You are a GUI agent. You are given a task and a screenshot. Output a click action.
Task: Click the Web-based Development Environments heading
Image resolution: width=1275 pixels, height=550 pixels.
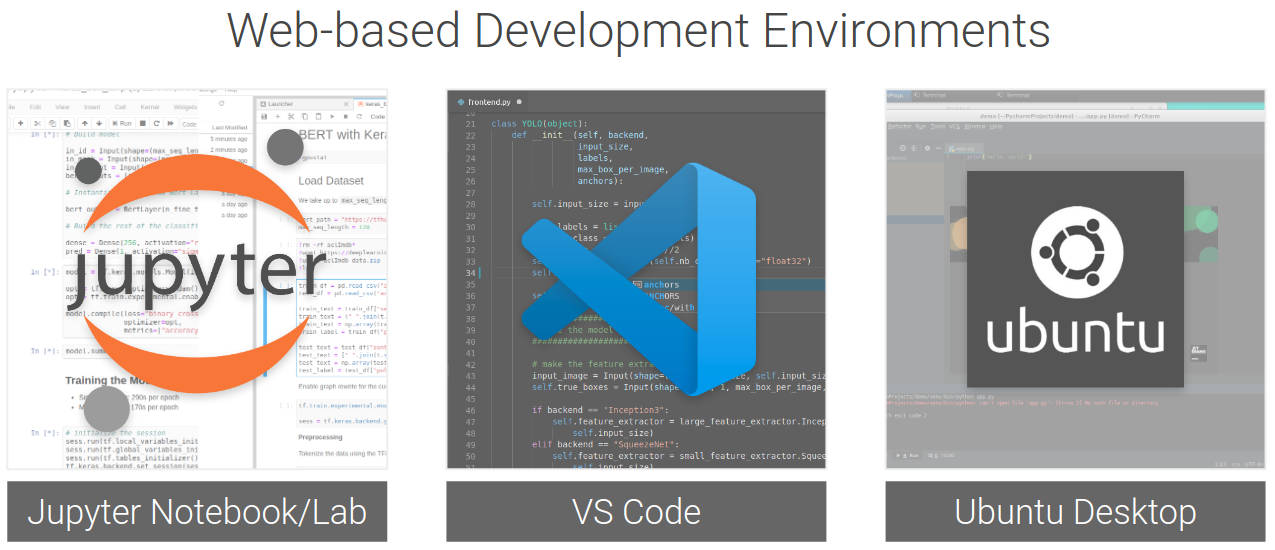pos(638,30)
